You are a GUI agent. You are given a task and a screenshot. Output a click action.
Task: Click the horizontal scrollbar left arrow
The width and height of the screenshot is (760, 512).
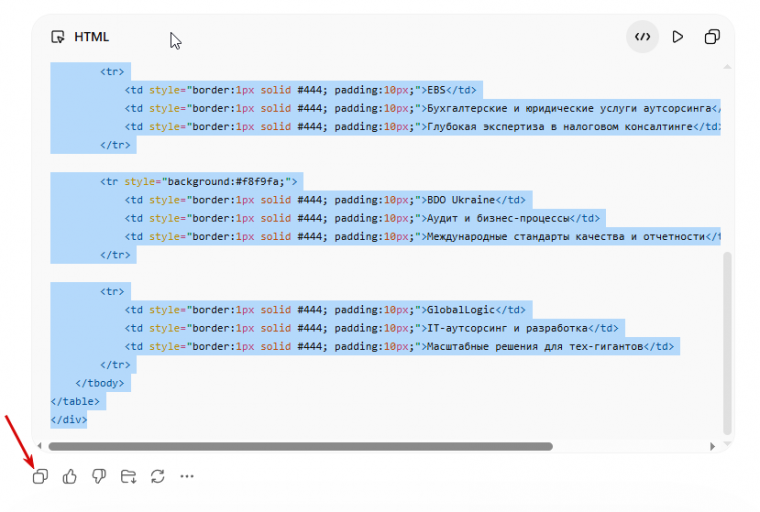click(x=40, y=446)
